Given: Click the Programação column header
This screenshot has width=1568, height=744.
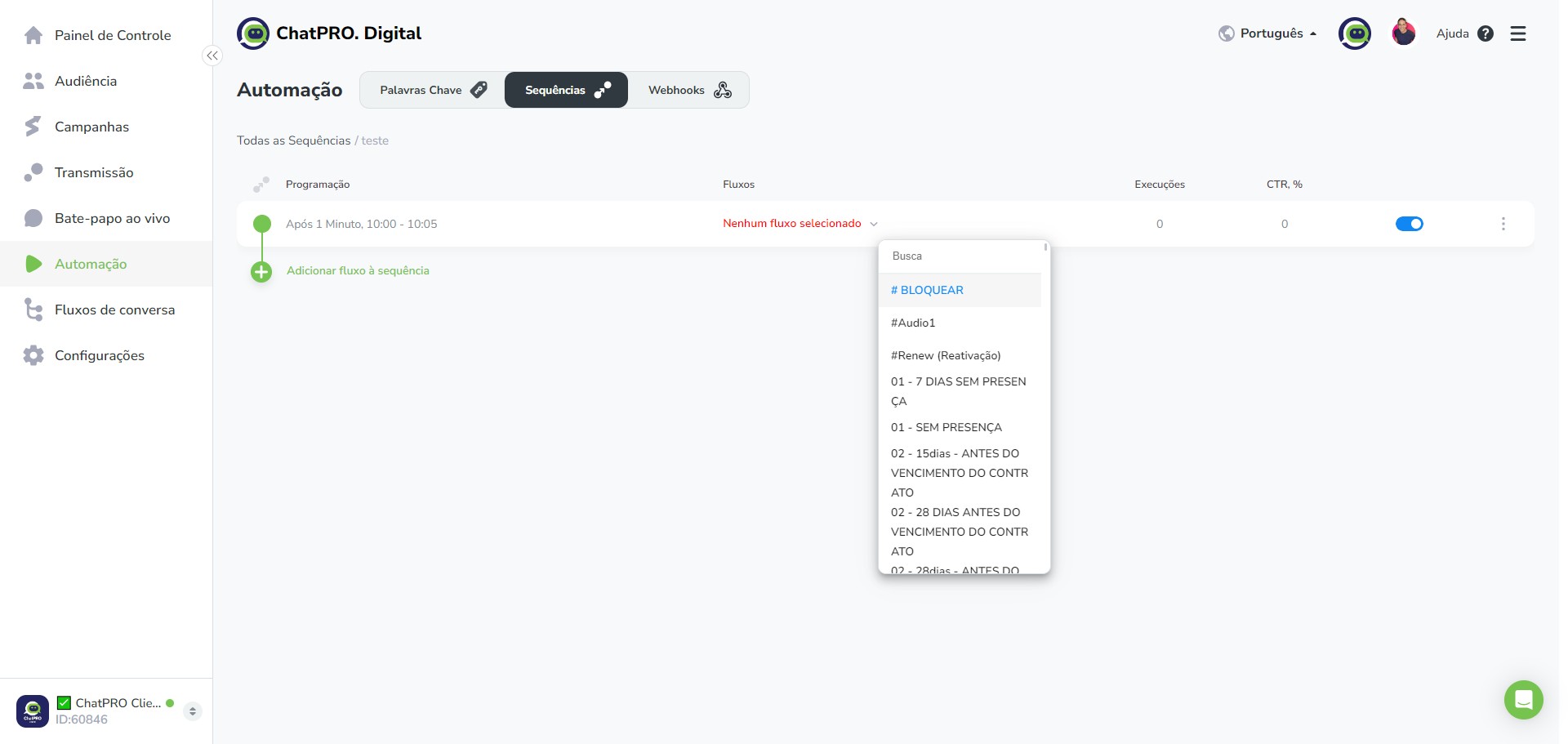Looking at the screenshot, I should tap(318, 185).
